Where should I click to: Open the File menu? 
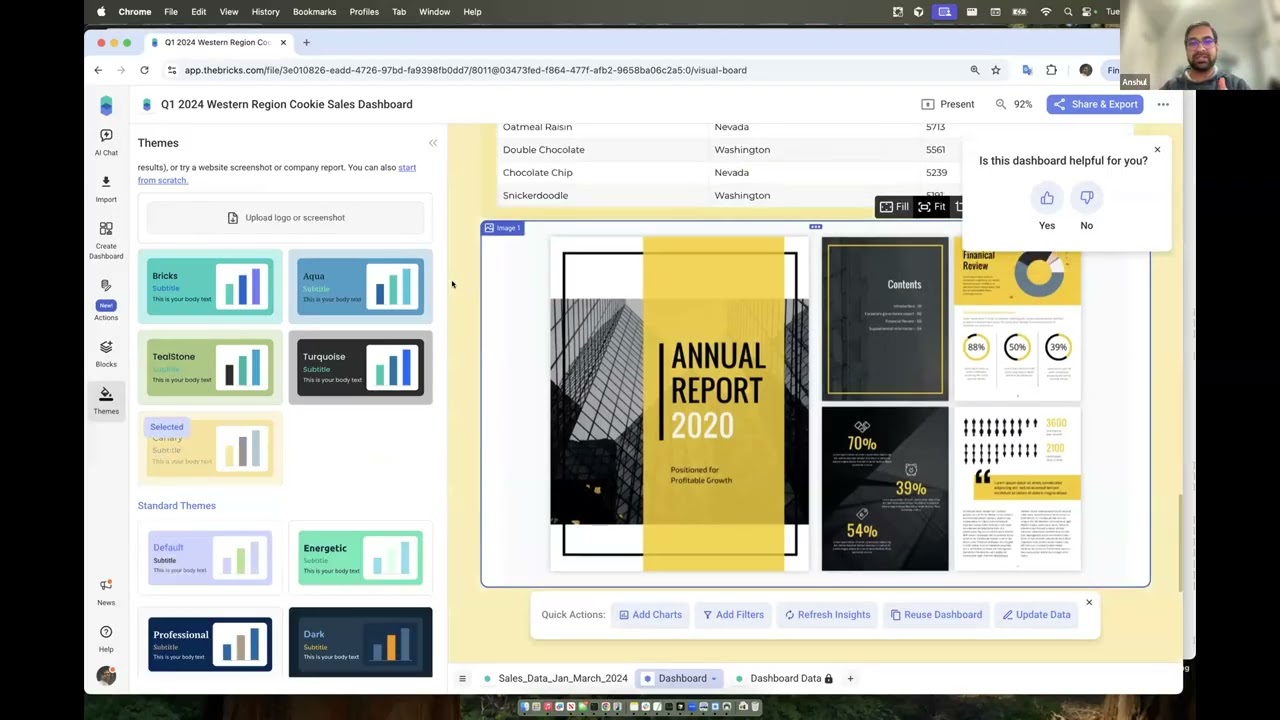coord(171,12)
